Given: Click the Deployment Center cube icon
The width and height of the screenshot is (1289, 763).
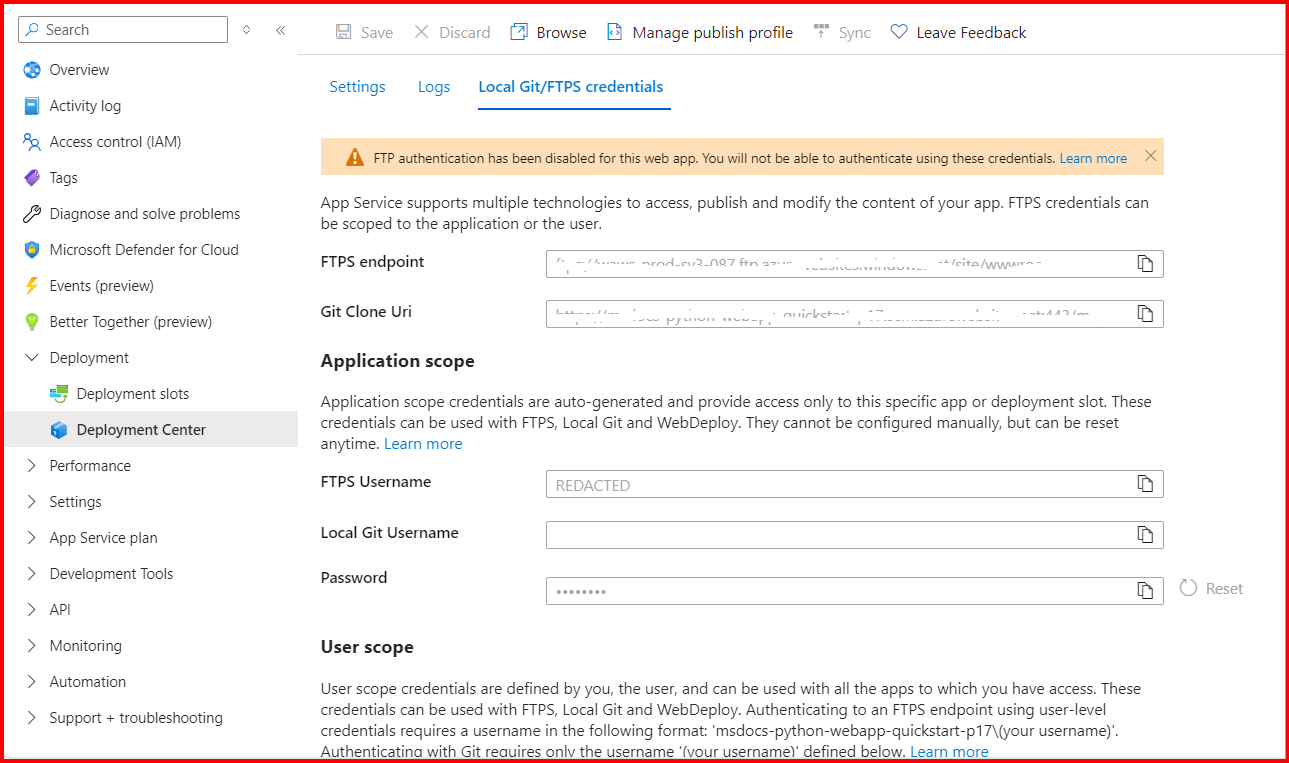Looking at the screenshot, I should point(59,430).
